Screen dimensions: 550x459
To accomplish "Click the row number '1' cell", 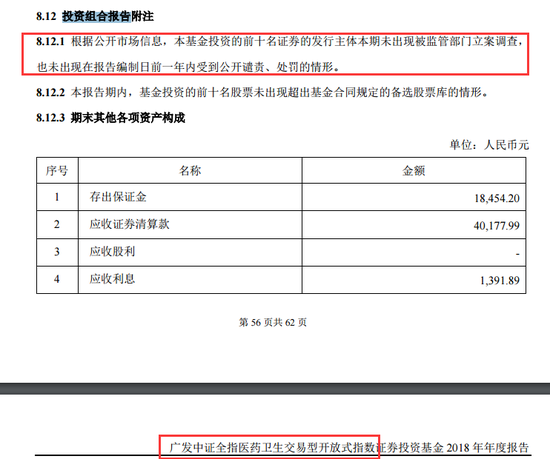I will point(57,197).
